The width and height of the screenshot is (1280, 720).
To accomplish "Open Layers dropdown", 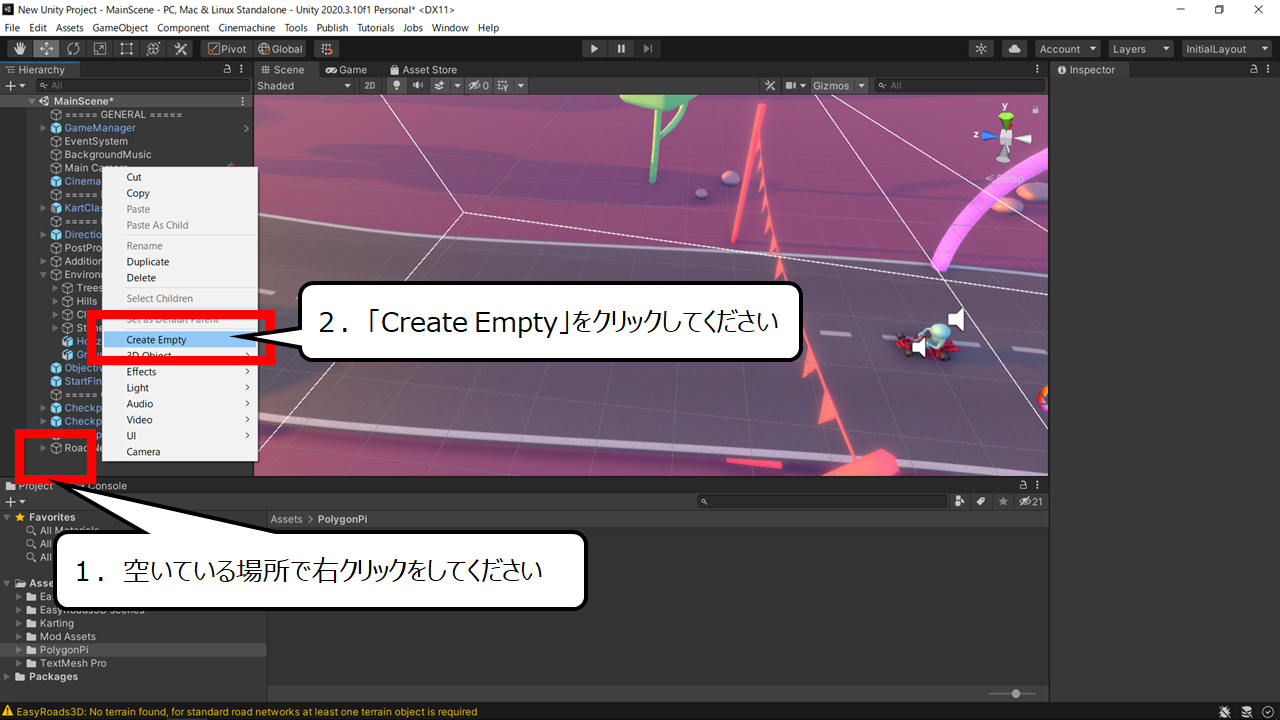I will [1140, 48].
